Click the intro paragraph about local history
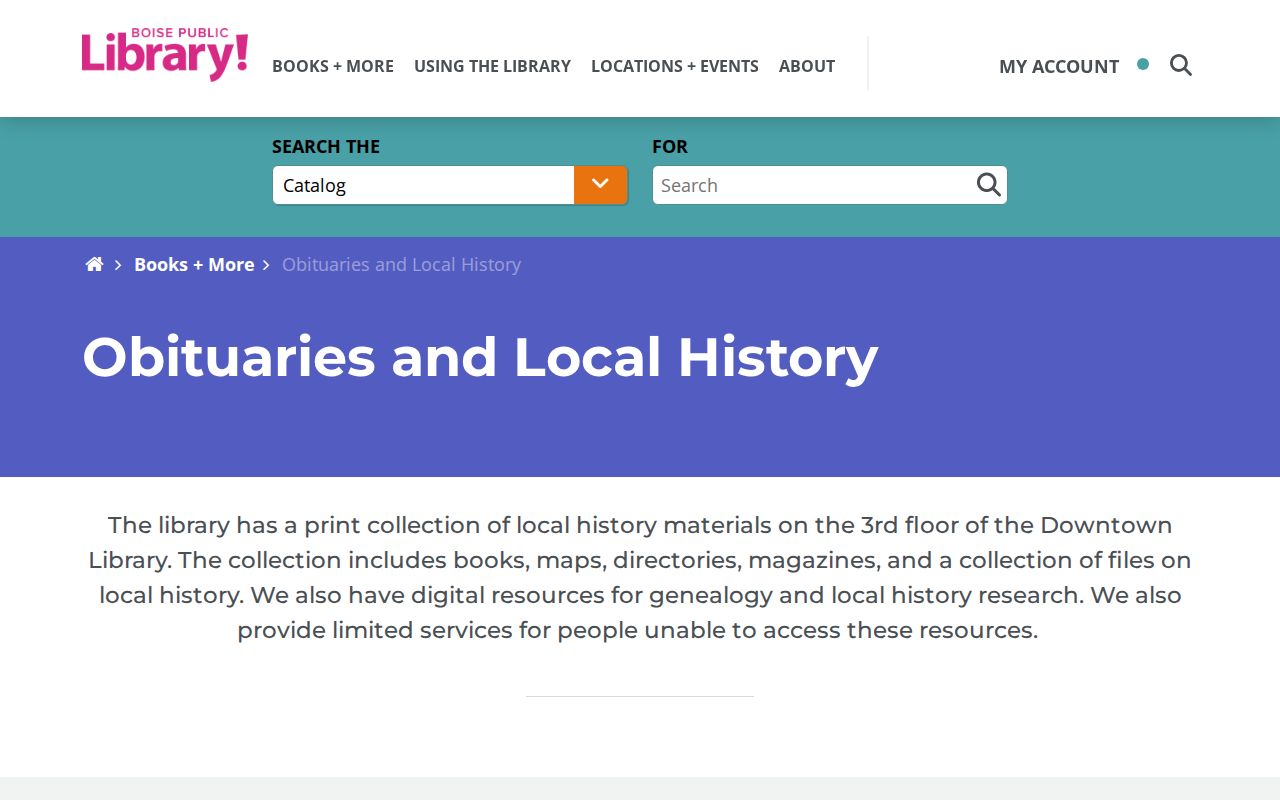 tap(640, 577)
